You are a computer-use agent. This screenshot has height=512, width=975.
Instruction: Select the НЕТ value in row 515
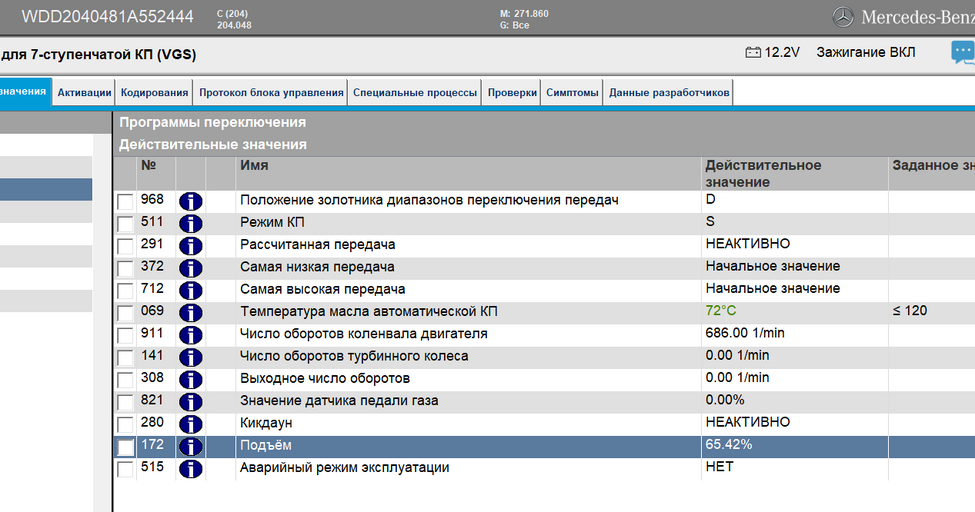(719, 467)
